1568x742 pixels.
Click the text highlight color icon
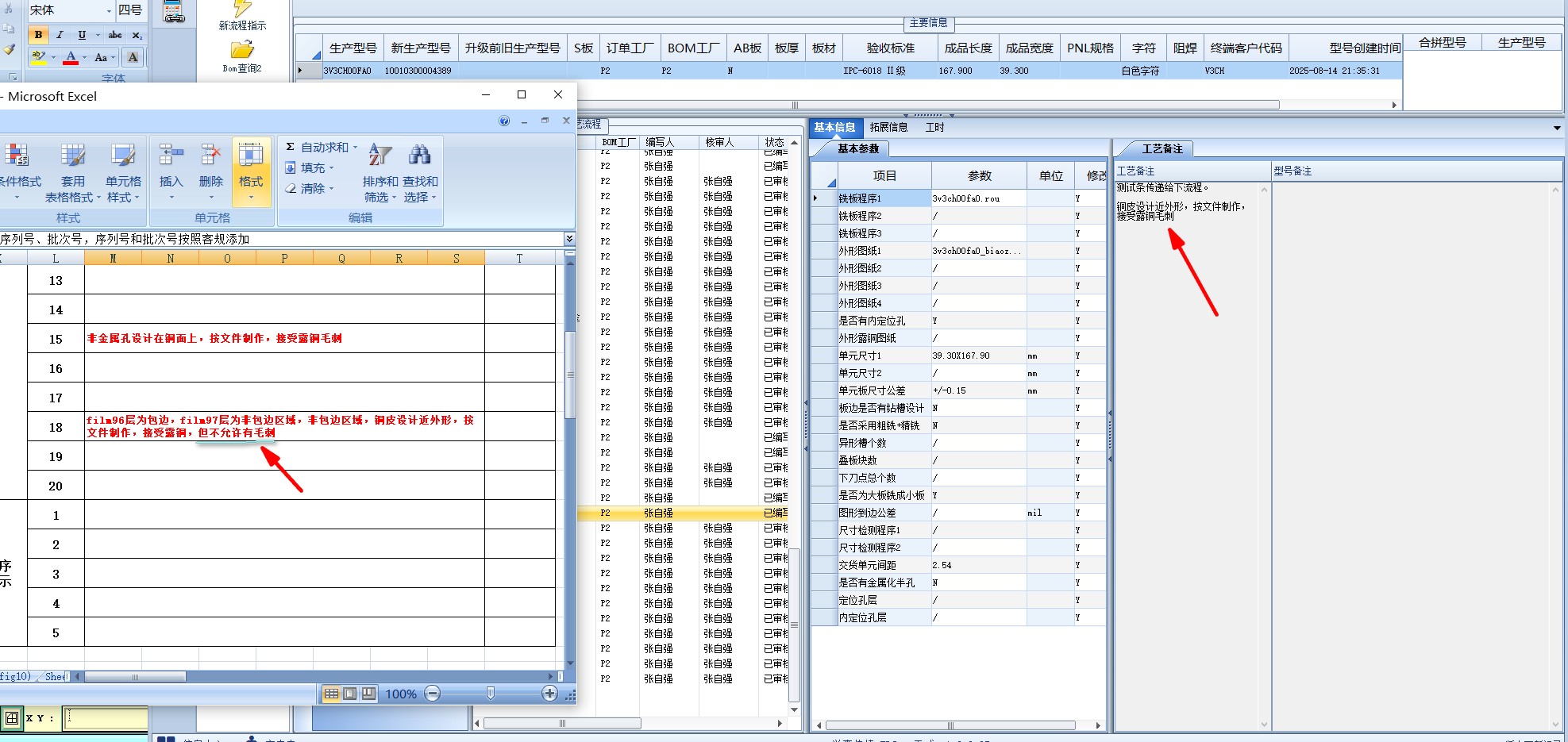38,57
